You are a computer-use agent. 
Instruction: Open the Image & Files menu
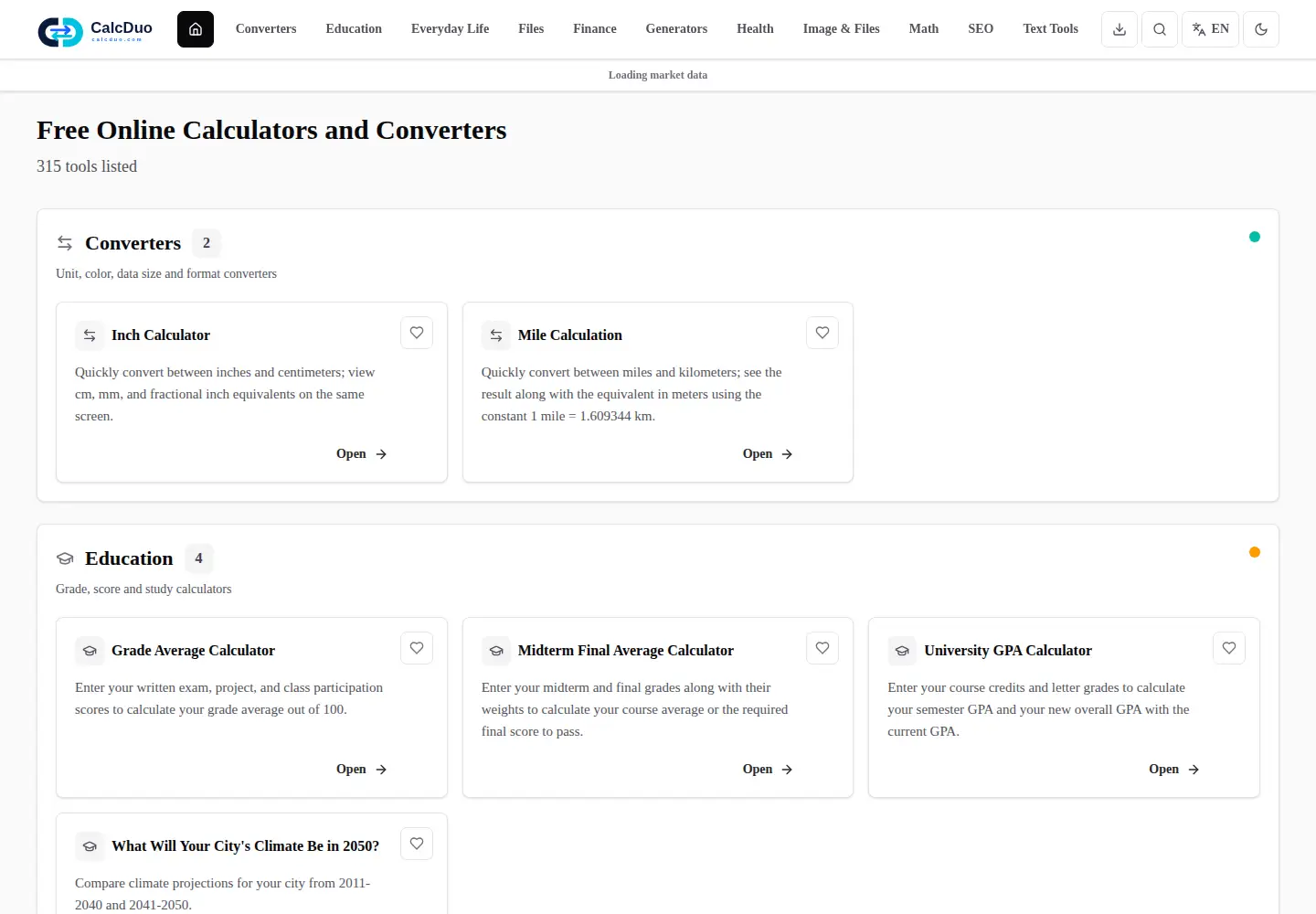(842, 29)
